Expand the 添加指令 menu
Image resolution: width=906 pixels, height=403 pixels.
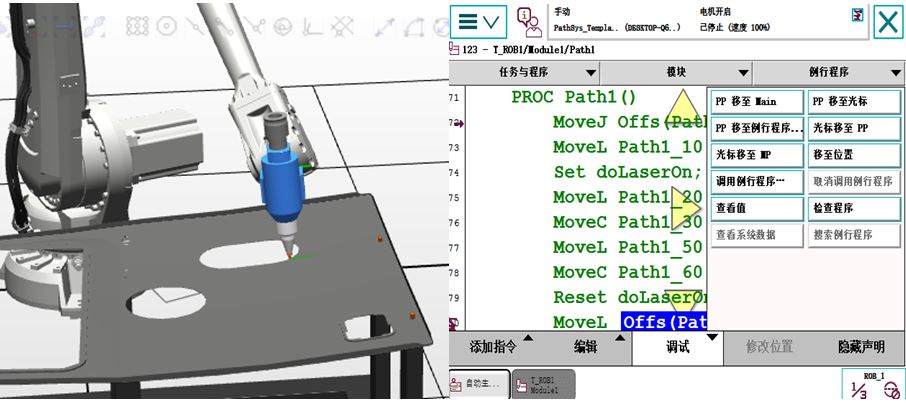tap(494, 347)
